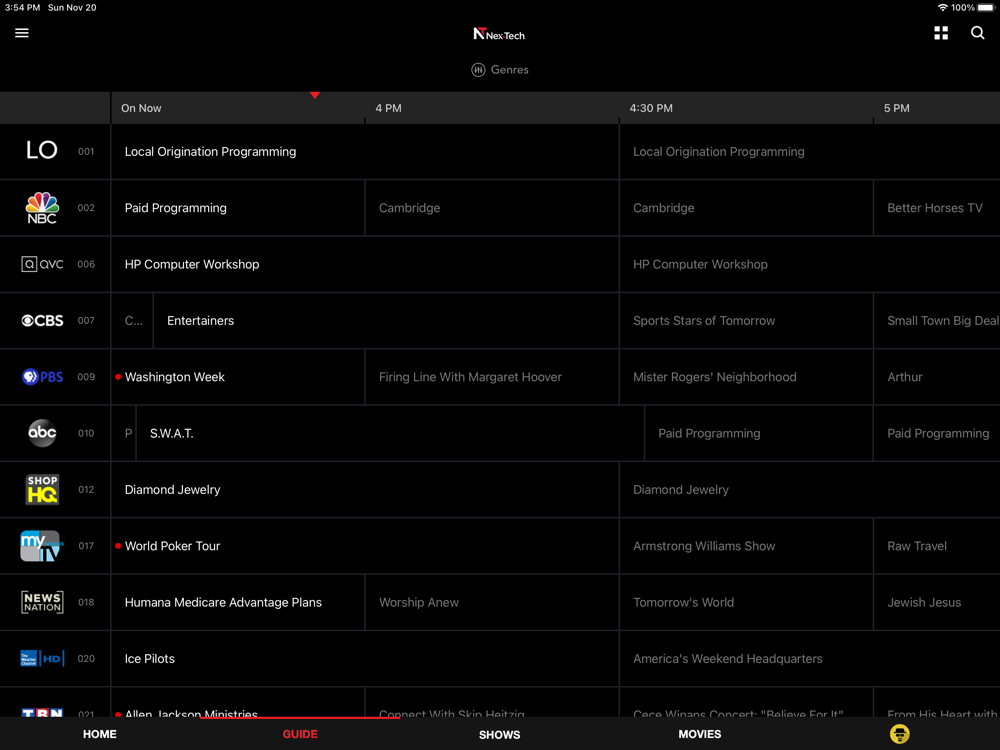Open Humana Medicare Advantage Plans
Viewport: 1000px width, 750px height.
[x=238, y=603]
